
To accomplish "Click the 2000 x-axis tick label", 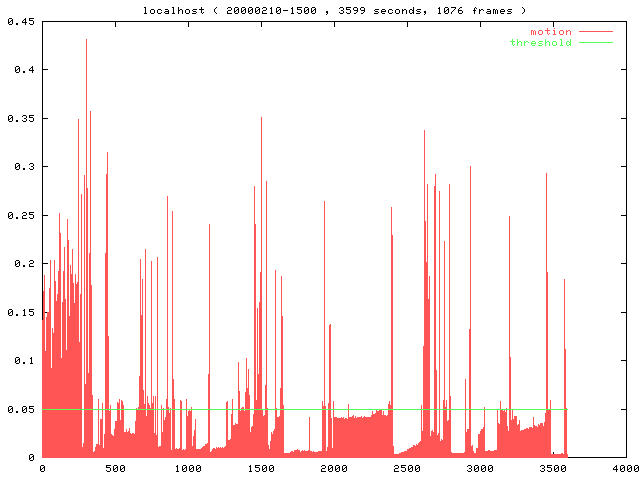I will 334,468.
